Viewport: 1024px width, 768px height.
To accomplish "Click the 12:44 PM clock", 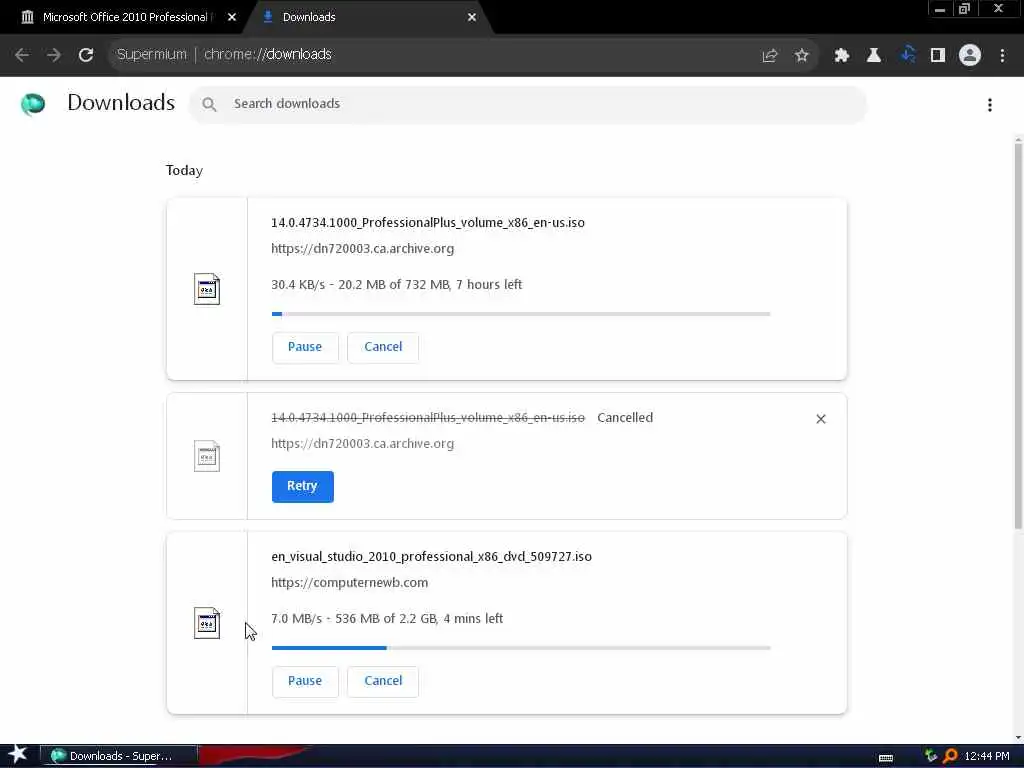I will (987, 756).
